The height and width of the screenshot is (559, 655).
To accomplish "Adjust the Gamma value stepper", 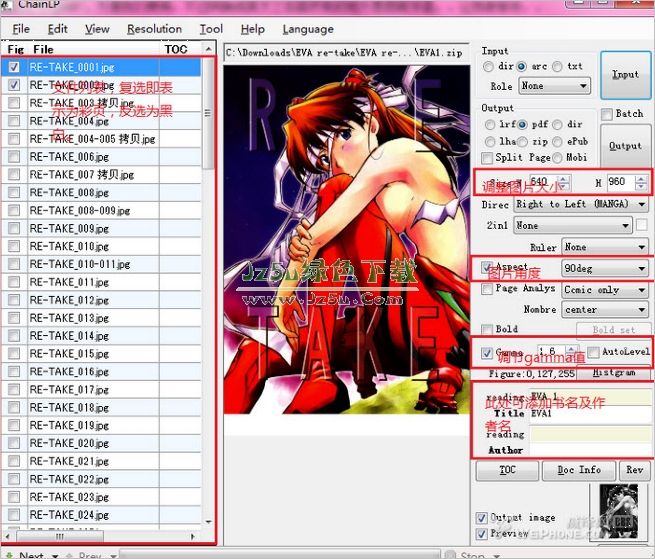I will pos(571,351).
